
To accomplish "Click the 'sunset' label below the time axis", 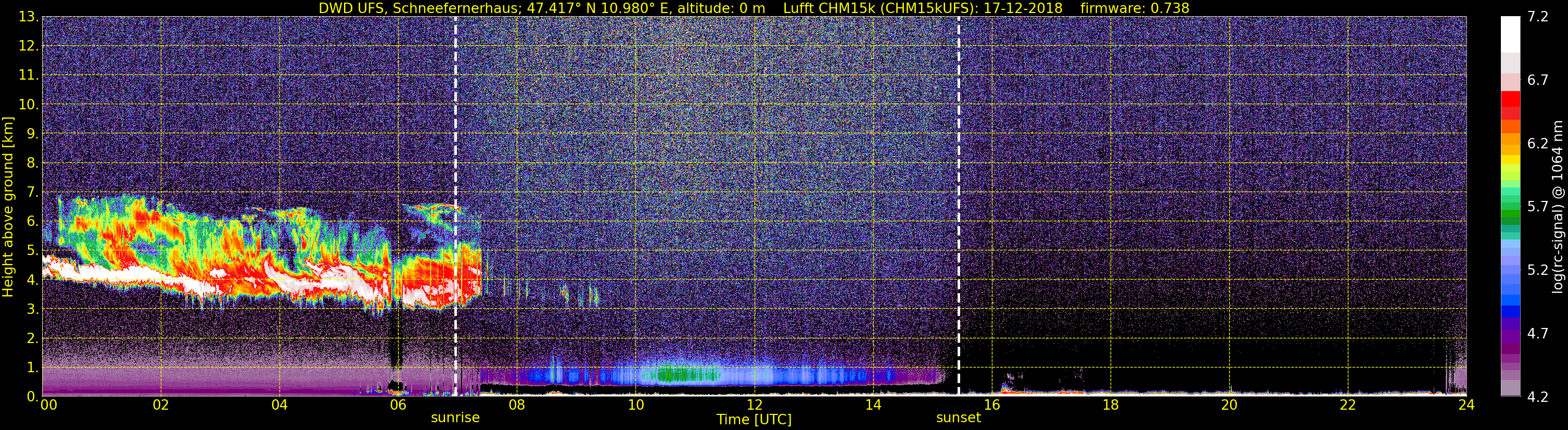I will (x=959, y=418).
